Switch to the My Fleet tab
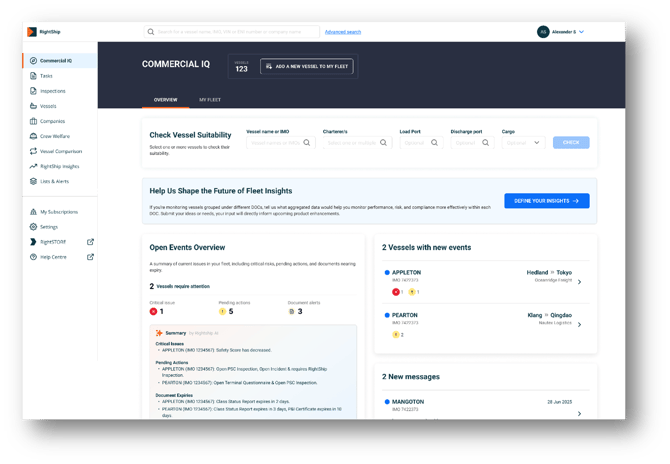Viewport: 670px width, 464px height. [x=210, y=100]
